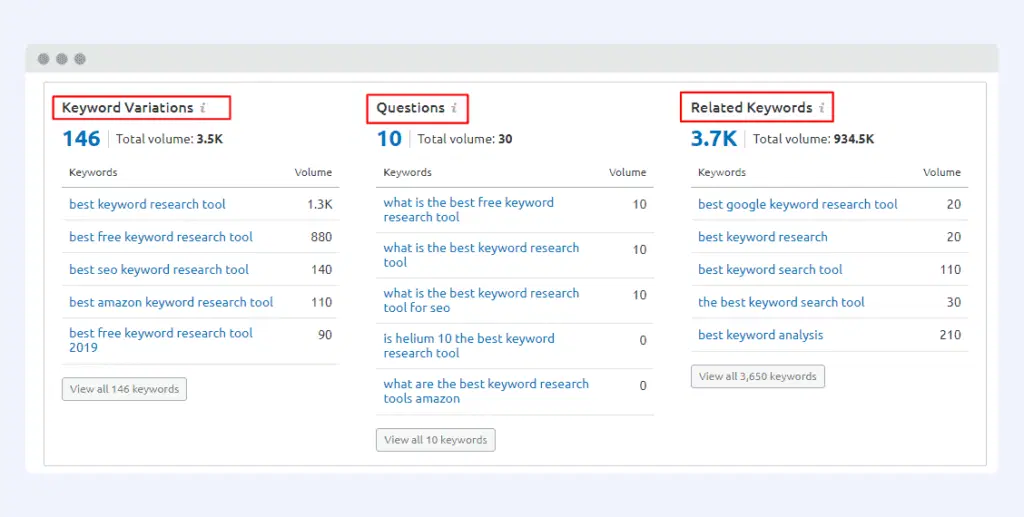The height and width of the screenshot is (517, 1024).
Task: Open 'what are the best keyword research tools amazon' link
Action: click(x=486, y=391)
